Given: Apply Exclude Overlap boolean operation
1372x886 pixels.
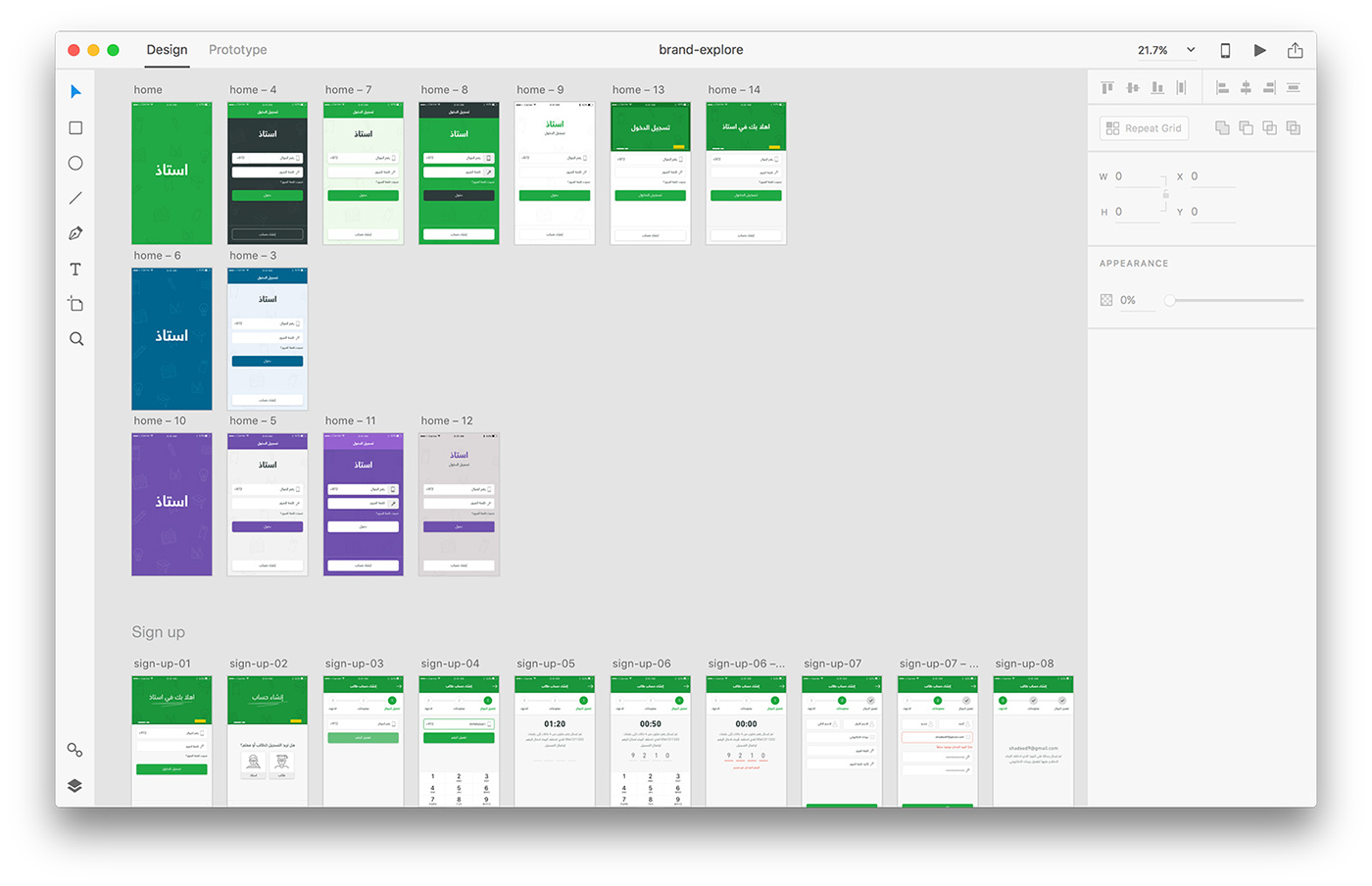Looking at the screenshot, I should tap(1294, 127).
